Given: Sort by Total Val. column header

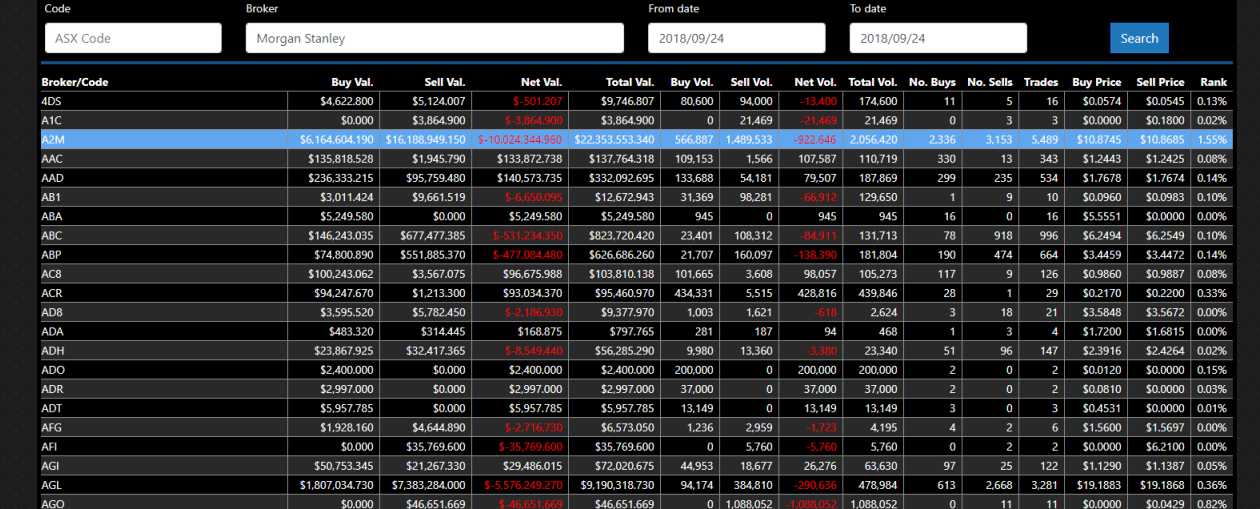Looking at the screenshot, I should (629, 82).
